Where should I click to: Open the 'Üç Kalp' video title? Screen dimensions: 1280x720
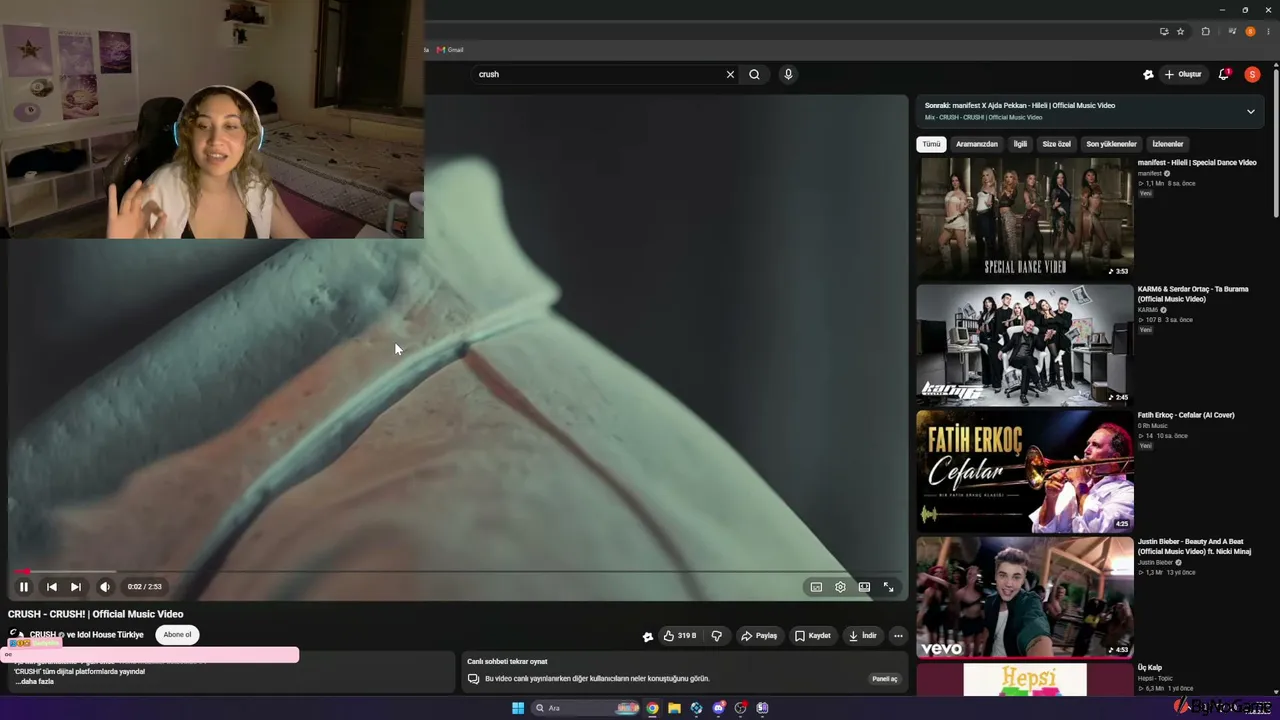[x=1149, y=668]
